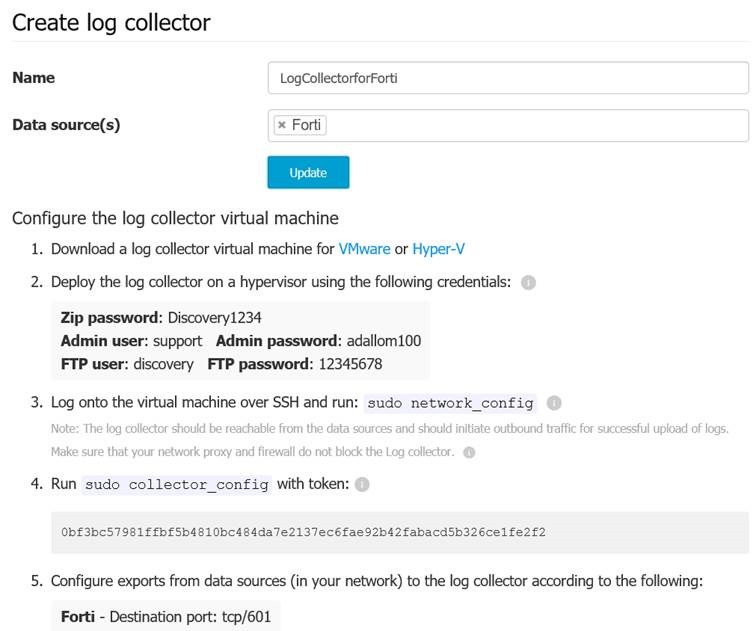Click the Update button
Image resolution: width=756 pixels, height=631 pixels.
pos(308,173)
